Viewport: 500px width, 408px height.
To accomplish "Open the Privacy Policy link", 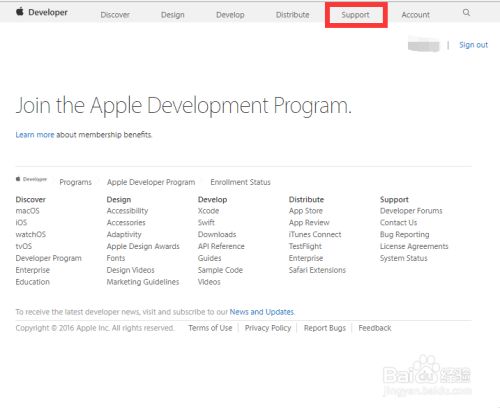I will point(268,328).
